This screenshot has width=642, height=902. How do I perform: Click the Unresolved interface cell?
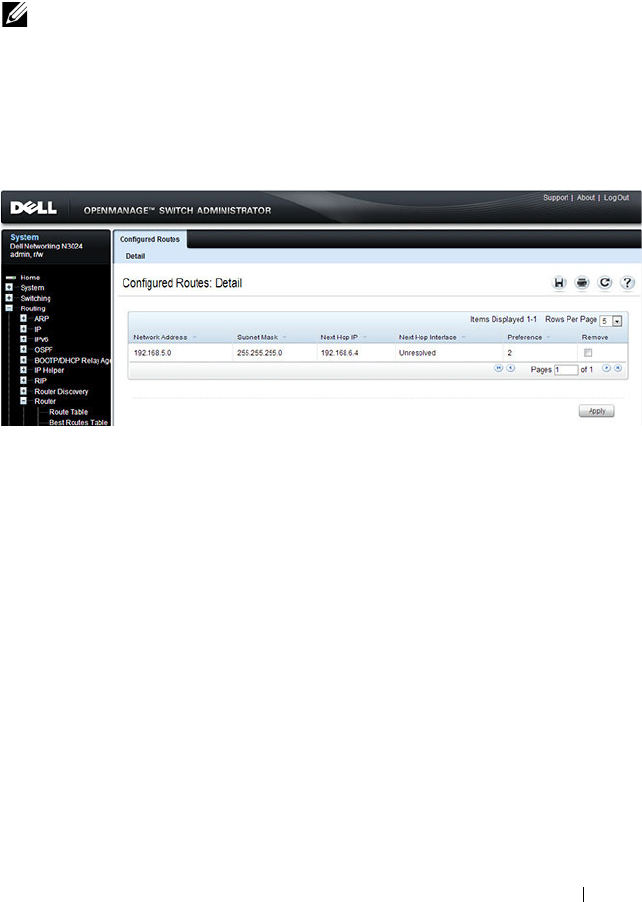coord(417,353)
